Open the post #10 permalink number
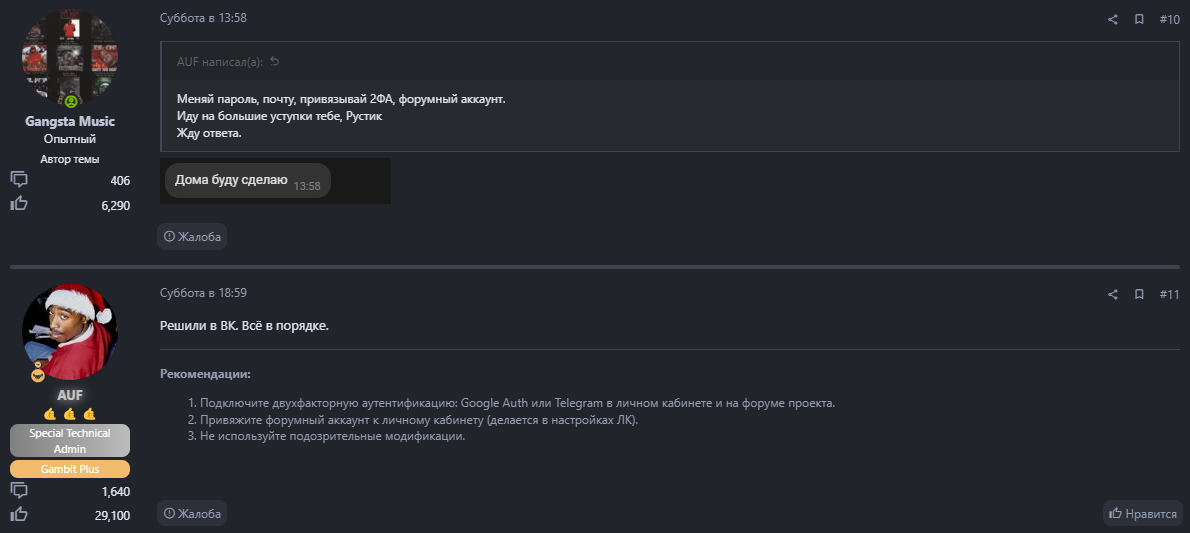This screenshot has width=1190, height=533. 1169,19
